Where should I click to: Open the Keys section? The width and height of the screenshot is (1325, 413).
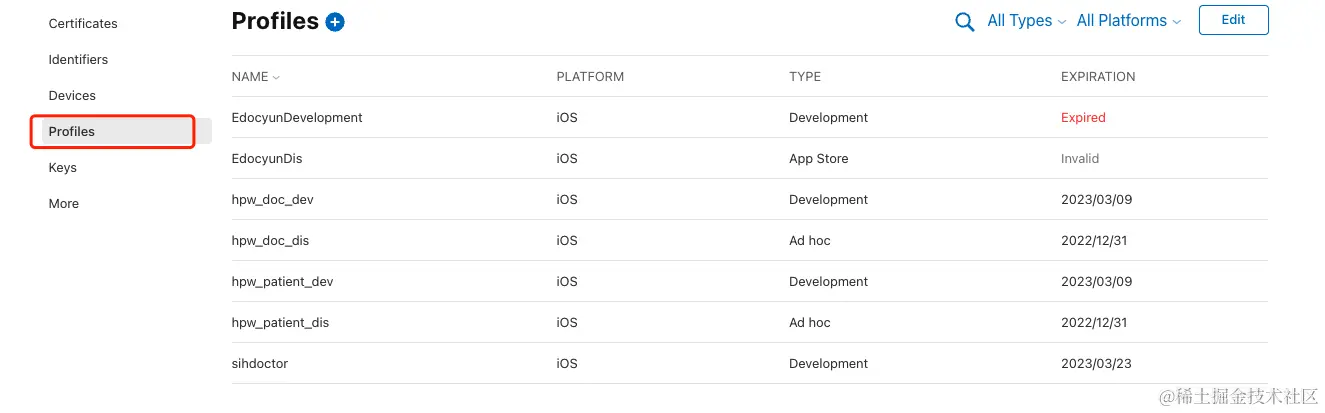63,167
